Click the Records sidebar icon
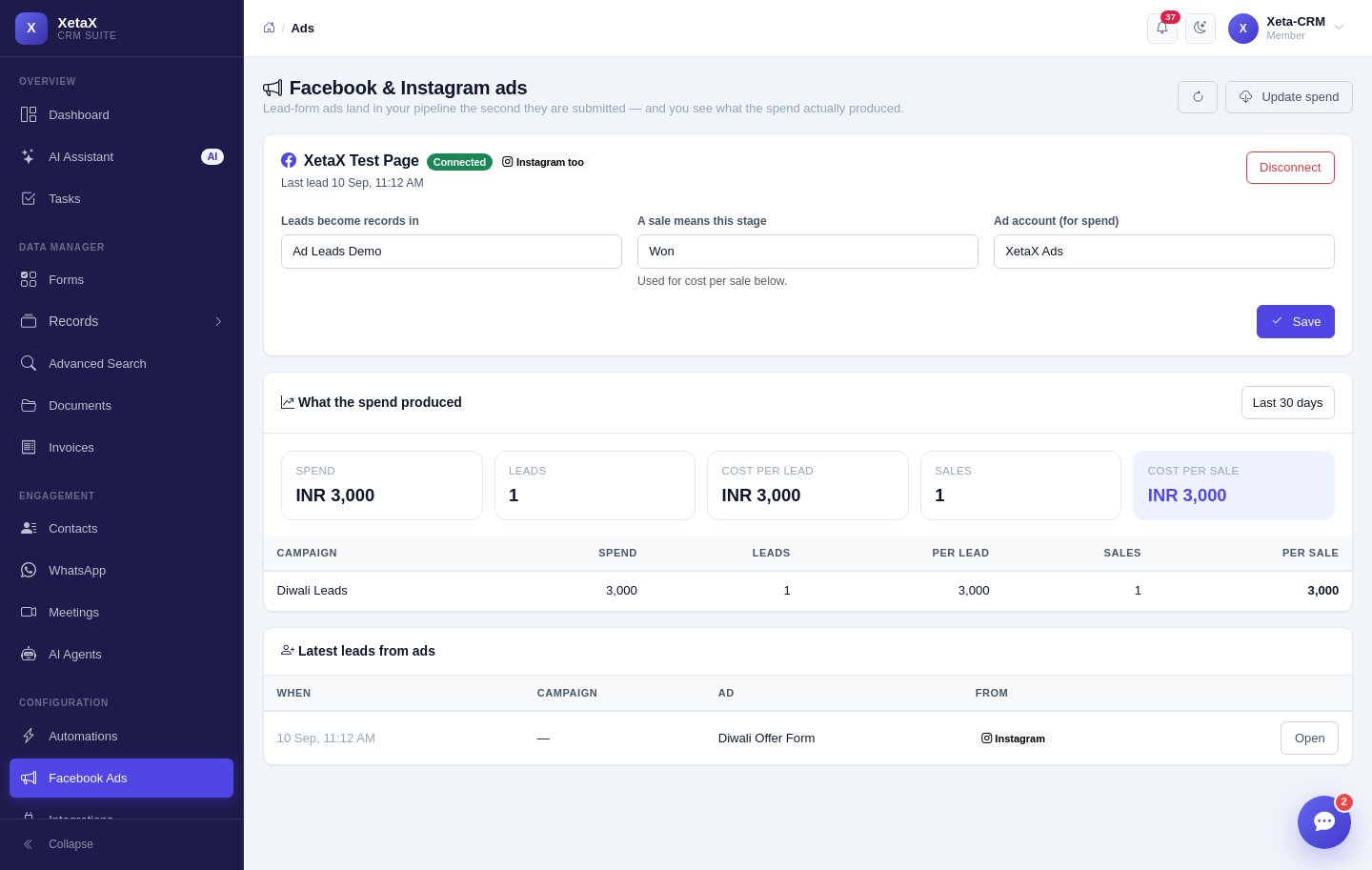1372x870 pixels. point(29,321)
